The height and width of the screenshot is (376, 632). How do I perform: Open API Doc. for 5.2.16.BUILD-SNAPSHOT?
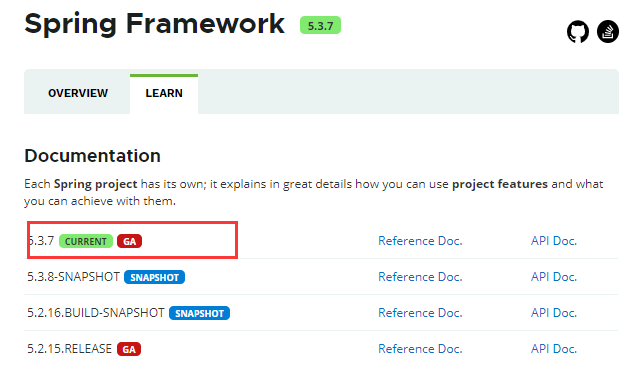(x=554, y=313)
